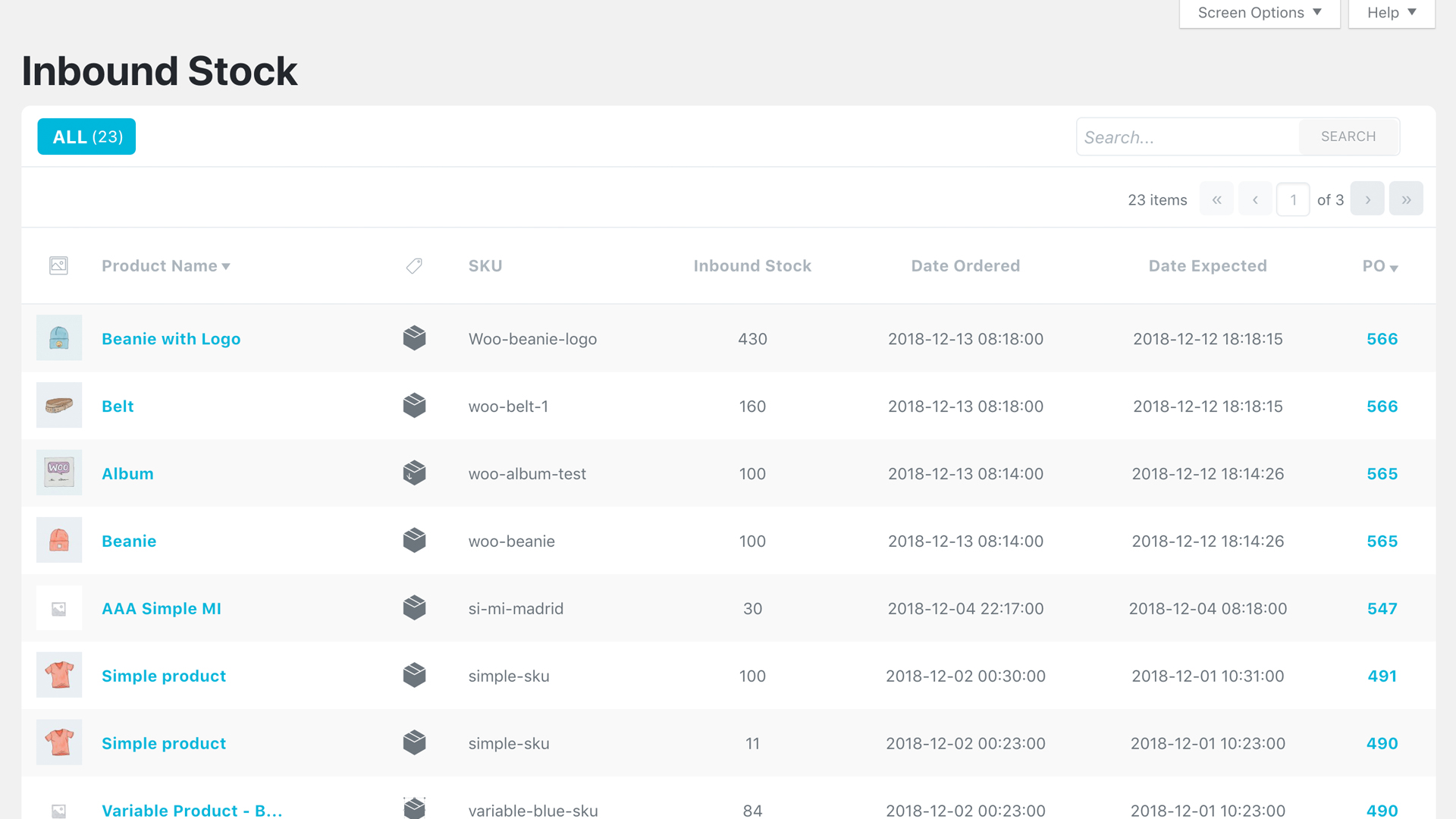Open the Screen Options dropdown

(1260, 13)
